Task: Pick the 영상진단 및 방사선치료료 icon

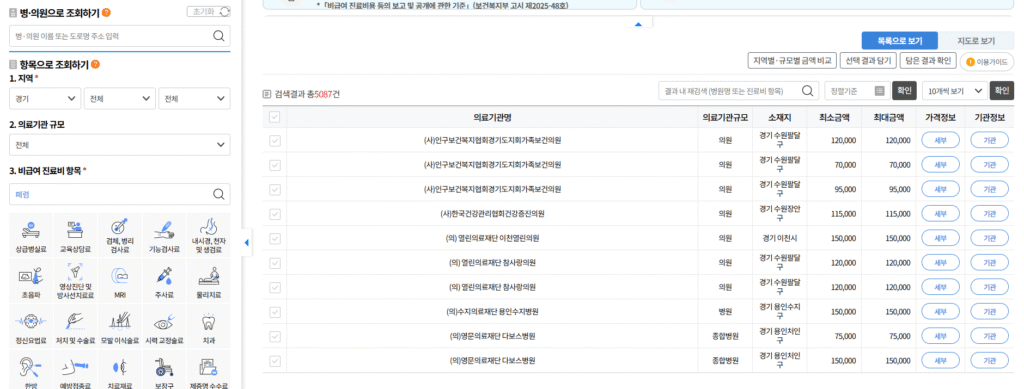Action: pos(75,280)
